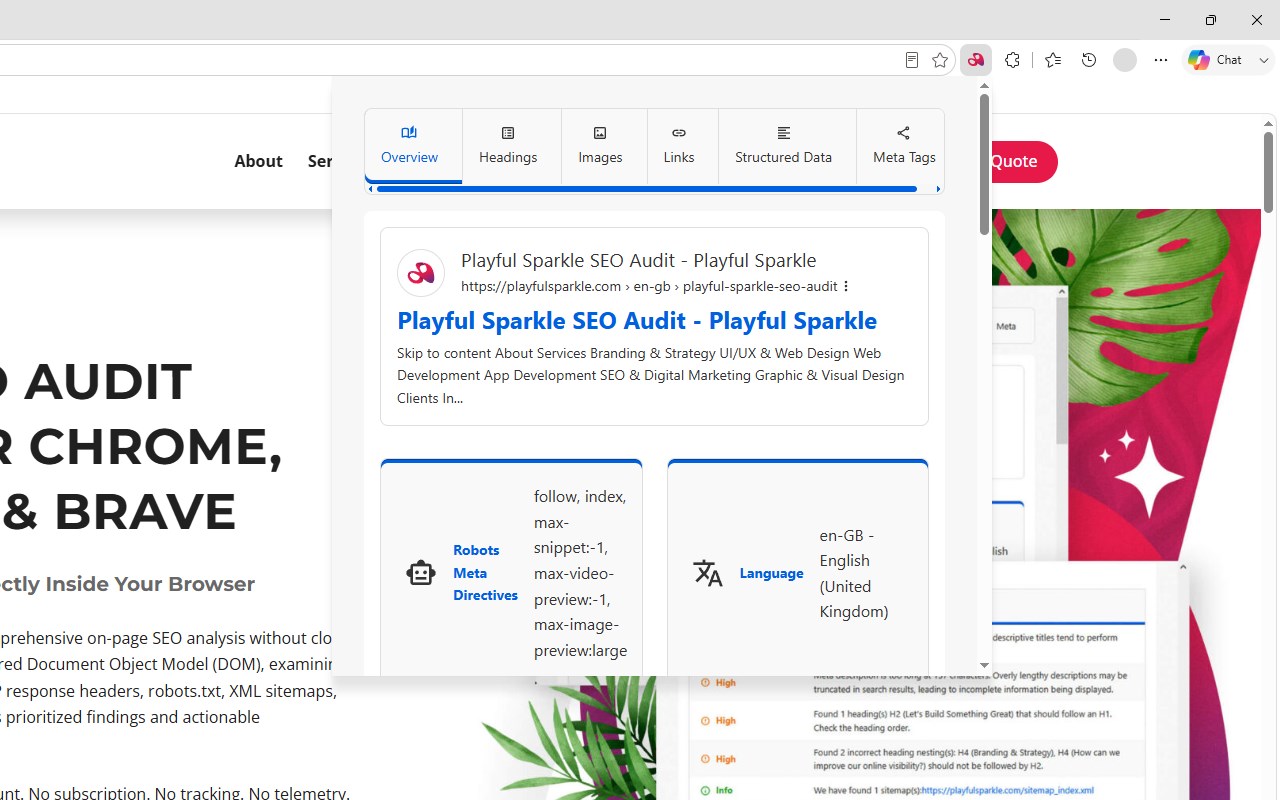
Task: Open the Favorites list in the toolbar
Action: tap(1053, 60)
